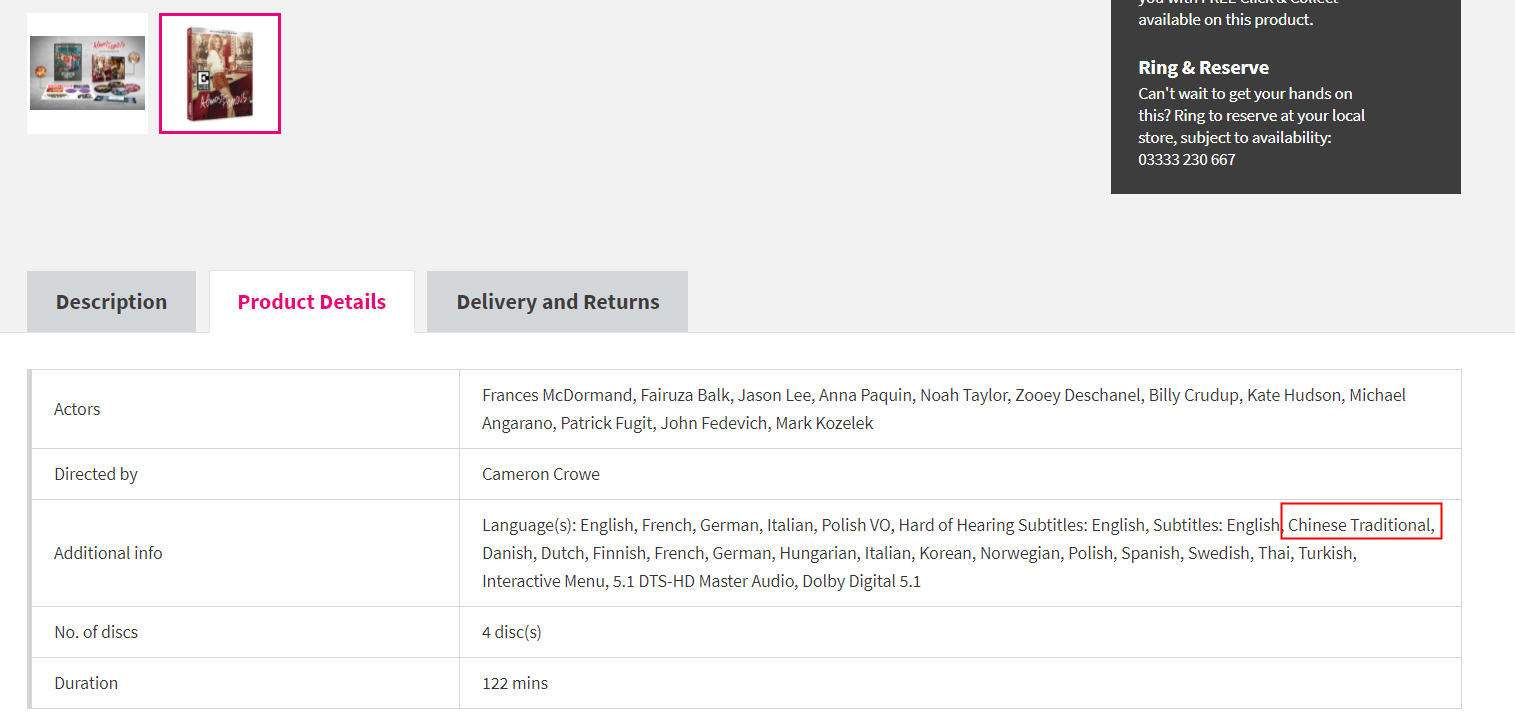Switch to the Product Details tab

coord(312,301)
